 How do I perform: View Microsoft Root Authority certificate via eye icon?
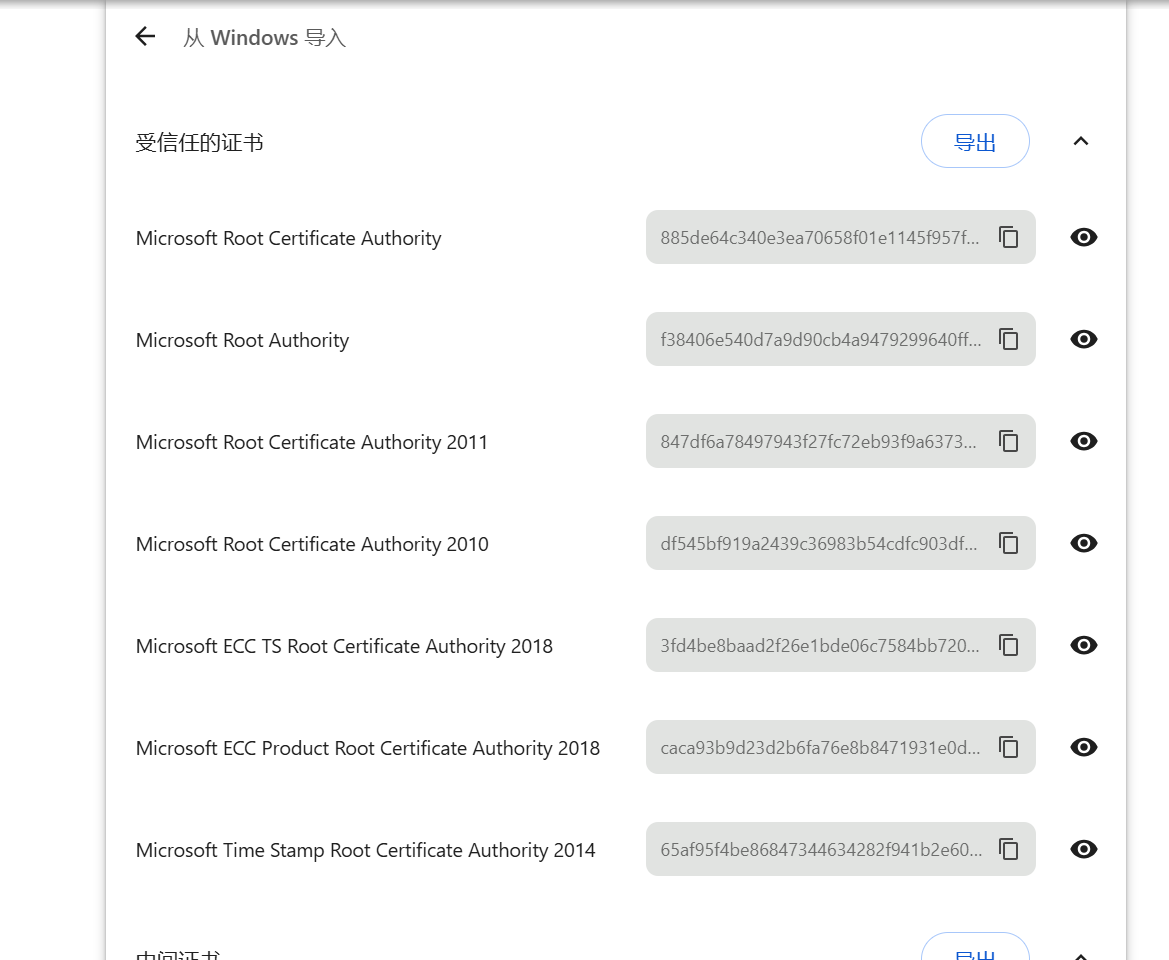click(1084, 339)
